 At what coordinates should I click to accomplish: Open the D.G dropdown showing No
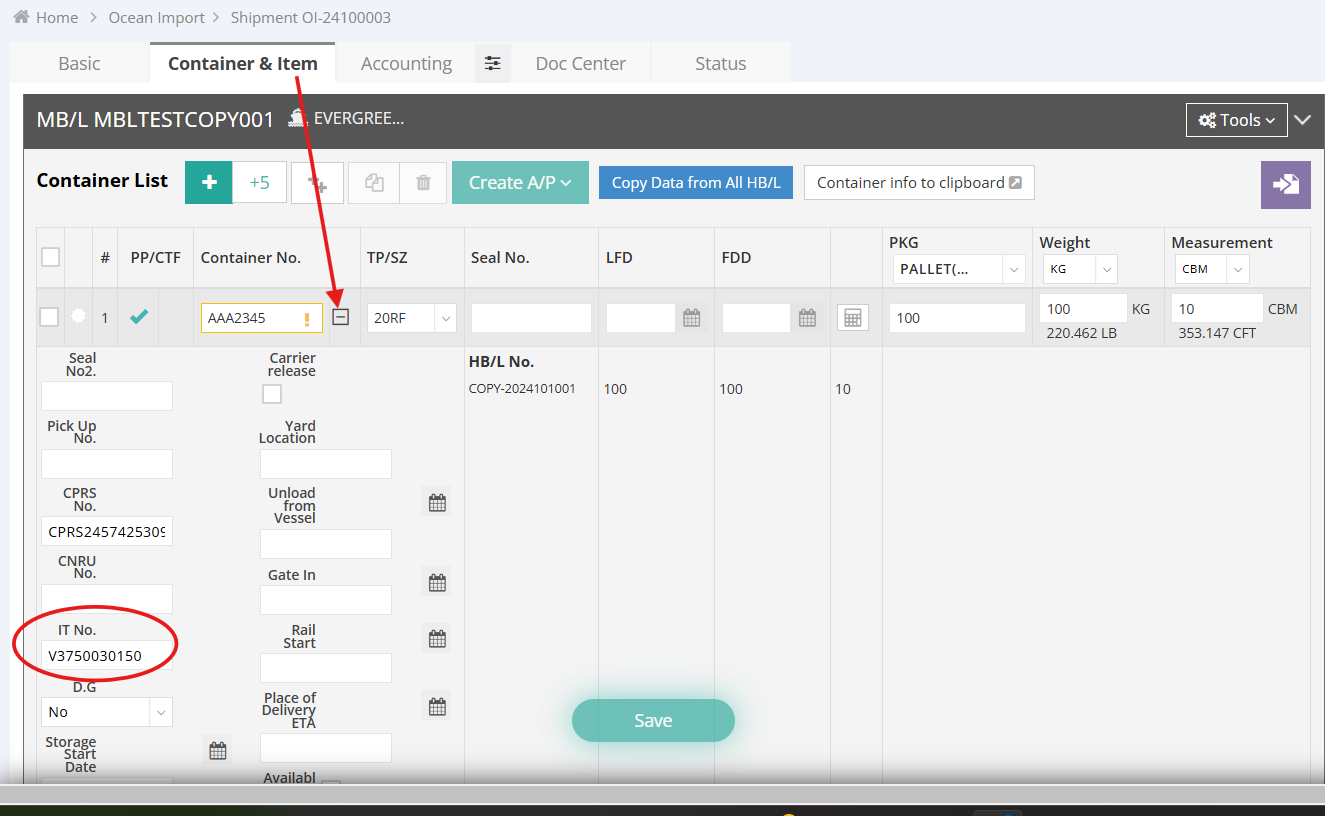pyautogui.click(x=106, y=712)
